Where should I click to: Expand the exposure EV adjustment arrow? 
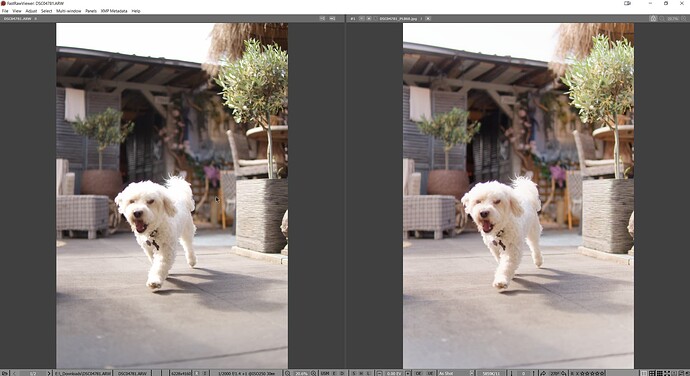coord(408,373)
